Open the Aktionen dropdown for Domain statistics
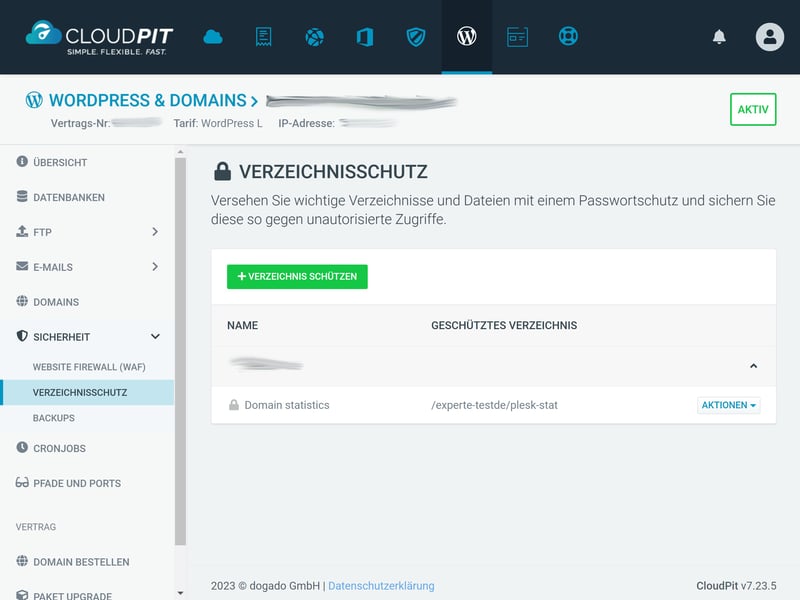The height and width of the screenshot is (600, 800). point(729,405)
